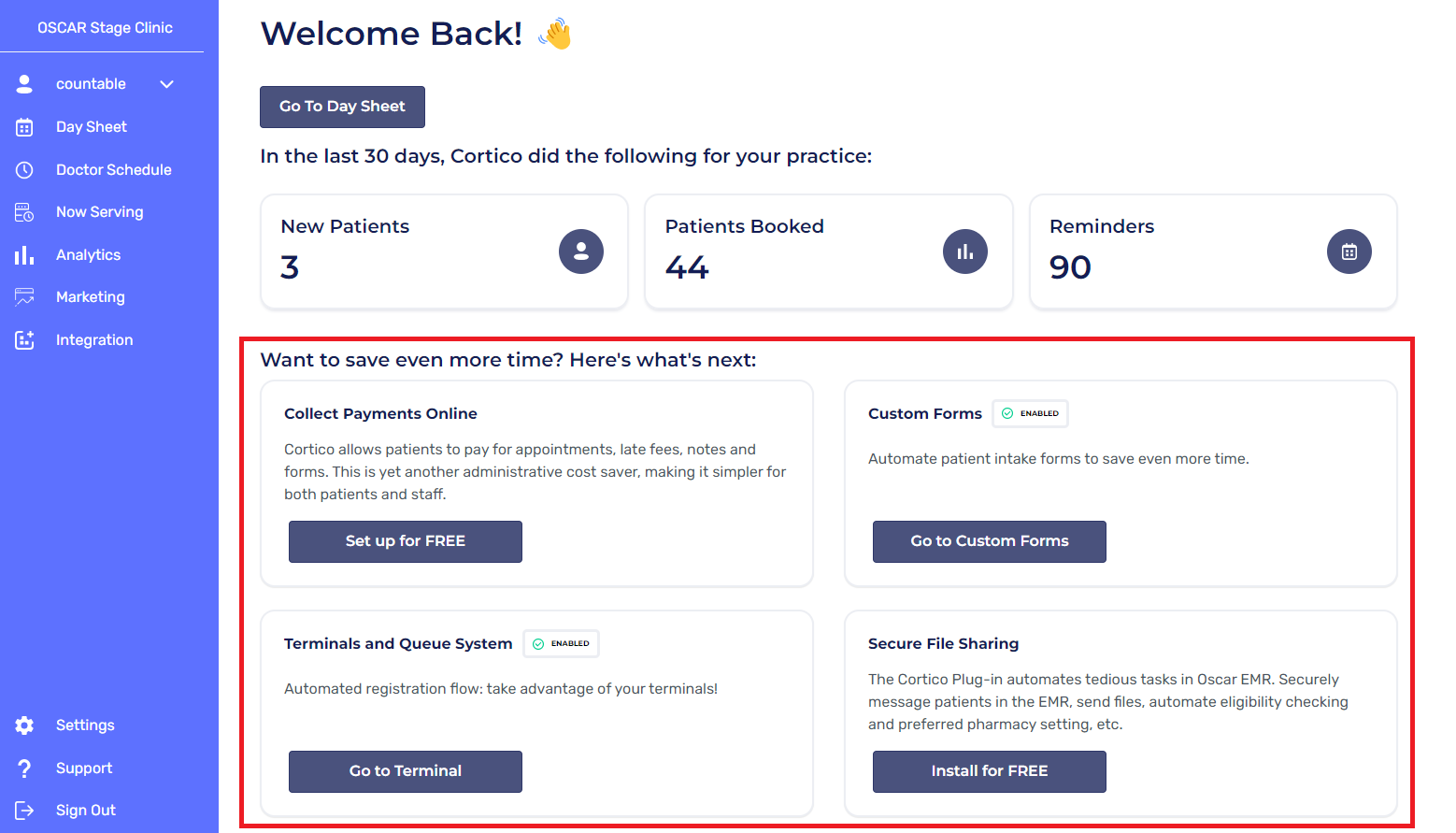Click the Analytics bar chart sidebar icon
The height and width of the screenshot is (833, 1456).
(x=24, y=255)
